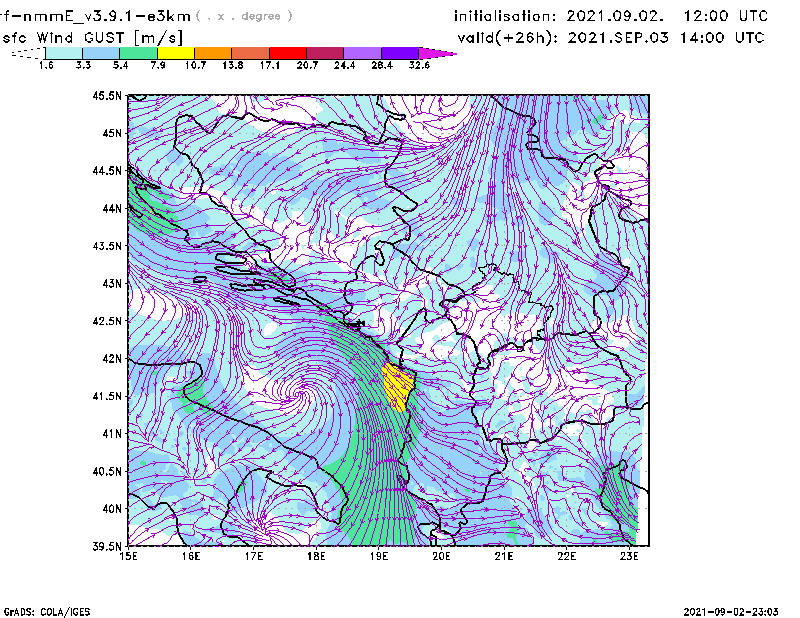Click the 'valid(+26h): 2021.SEP.03 14:00 UTC' text
This screenshot has height=618, width=800.
click(x=611, y=38)
